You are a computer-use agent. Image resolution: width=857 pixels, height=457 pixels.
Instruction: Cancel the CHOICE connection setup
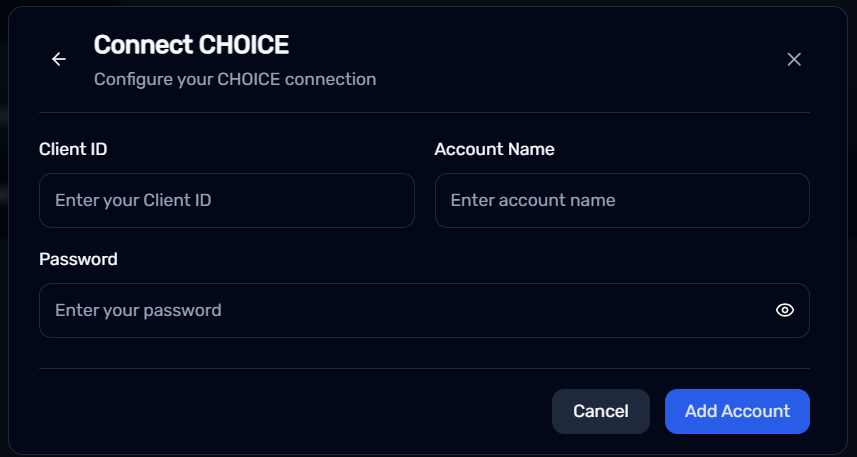tap(601, 411)
